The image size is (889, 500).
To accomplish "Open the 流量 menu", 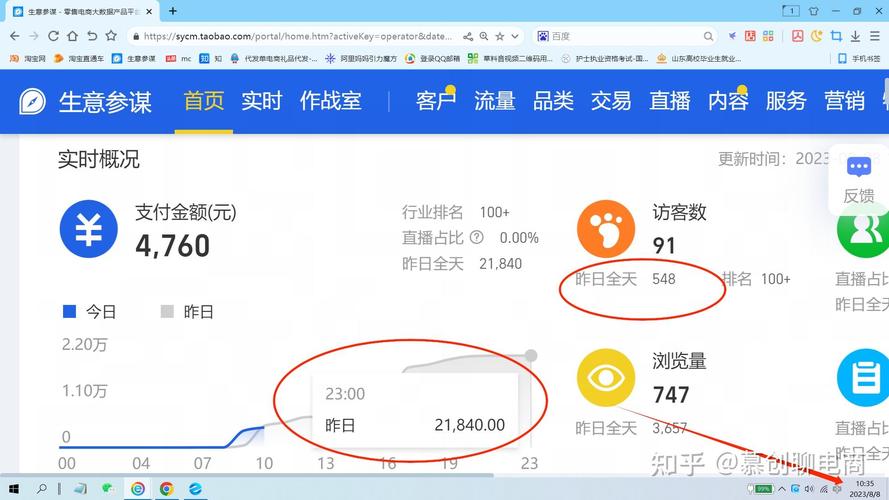I will pos(494,101).
